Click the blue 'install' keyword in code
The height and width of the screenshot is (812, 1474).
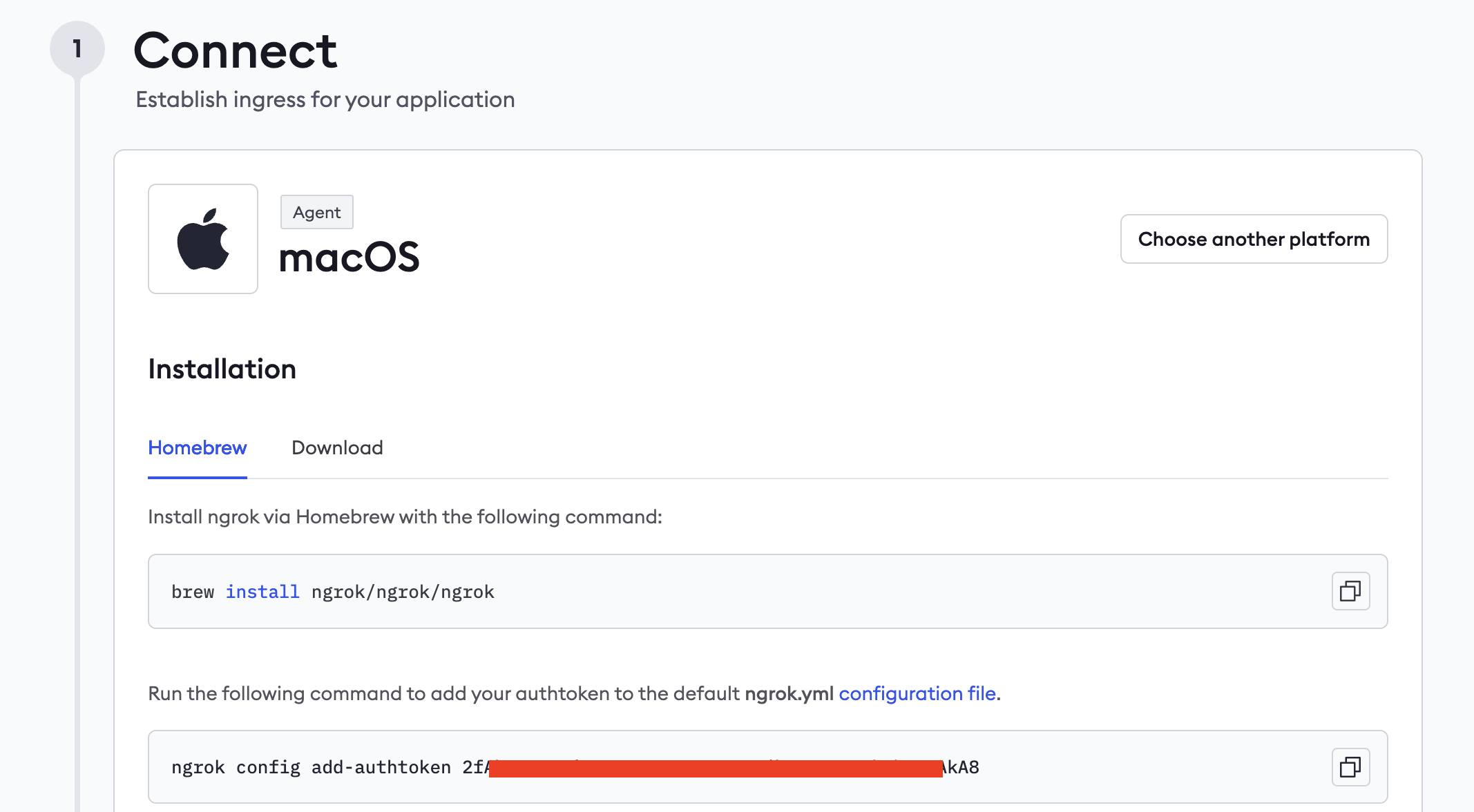pyautogui.click(x=262, y=592)
